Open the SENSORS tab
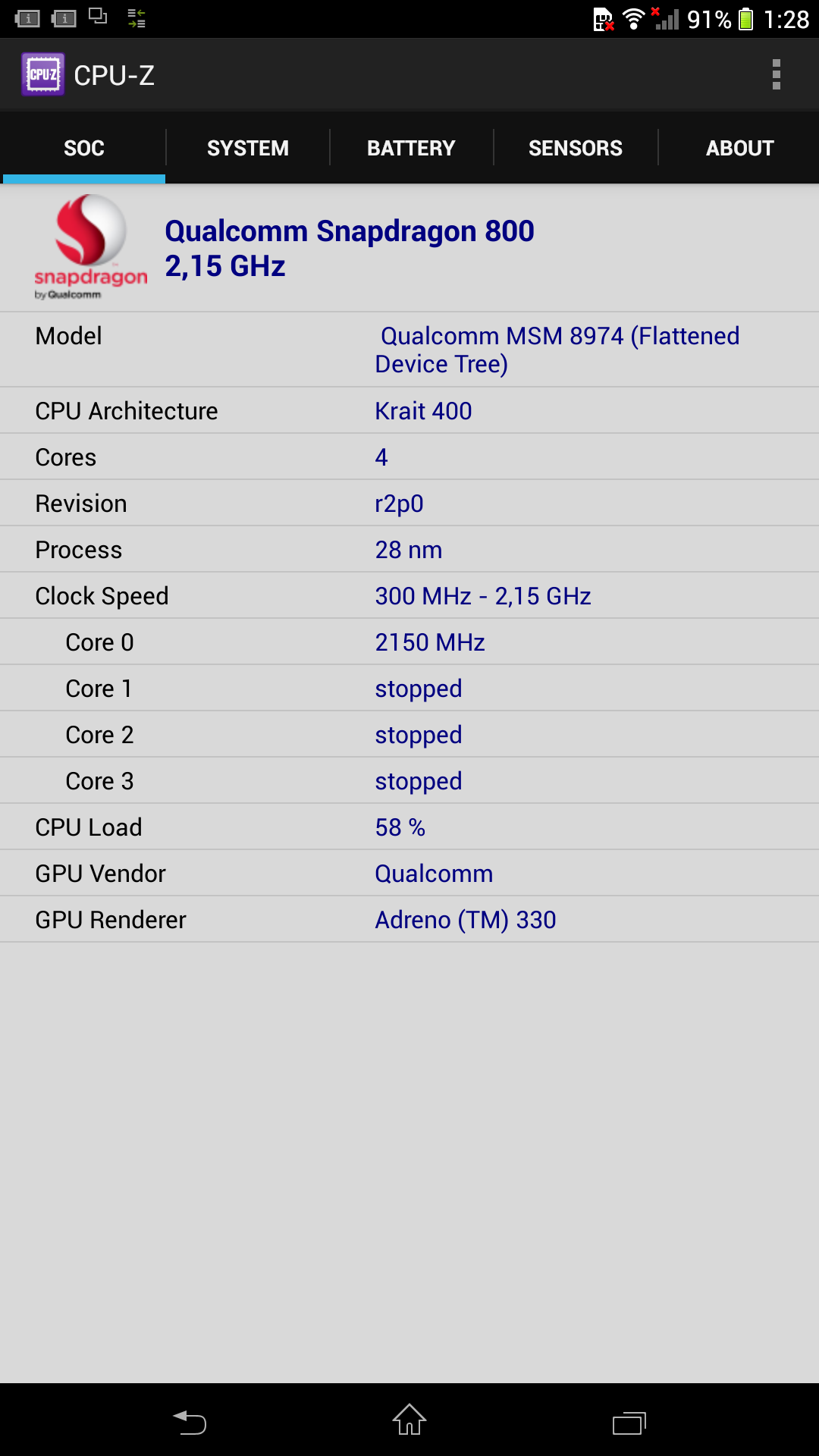Screen dimensions: 819x1456 coord(576,148)
